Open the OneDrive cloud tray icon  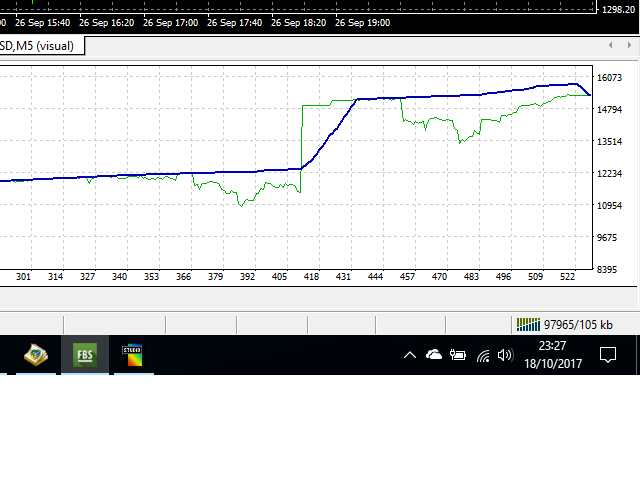point(433,355)
